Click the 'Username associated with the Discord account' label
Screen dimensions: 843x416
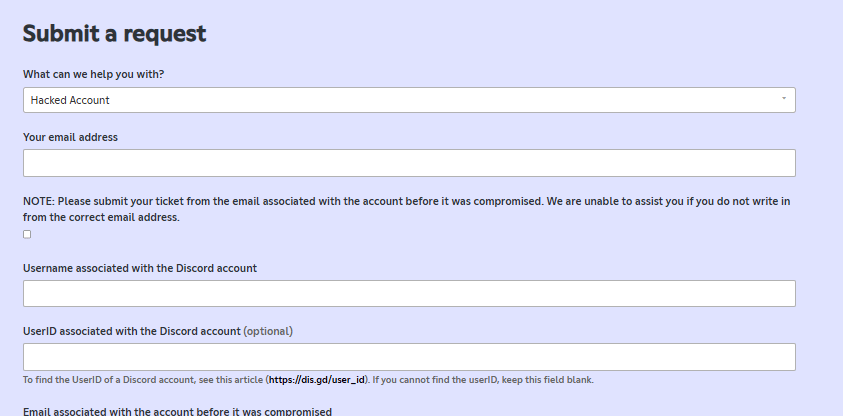pyautogui.click(x=140, y=267)
